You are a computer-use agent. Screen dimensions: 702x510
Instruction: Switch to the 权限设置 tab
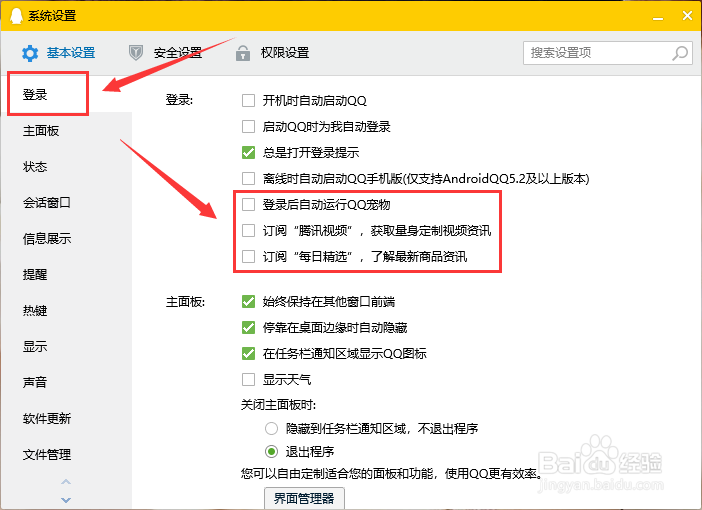coord(273,53)
